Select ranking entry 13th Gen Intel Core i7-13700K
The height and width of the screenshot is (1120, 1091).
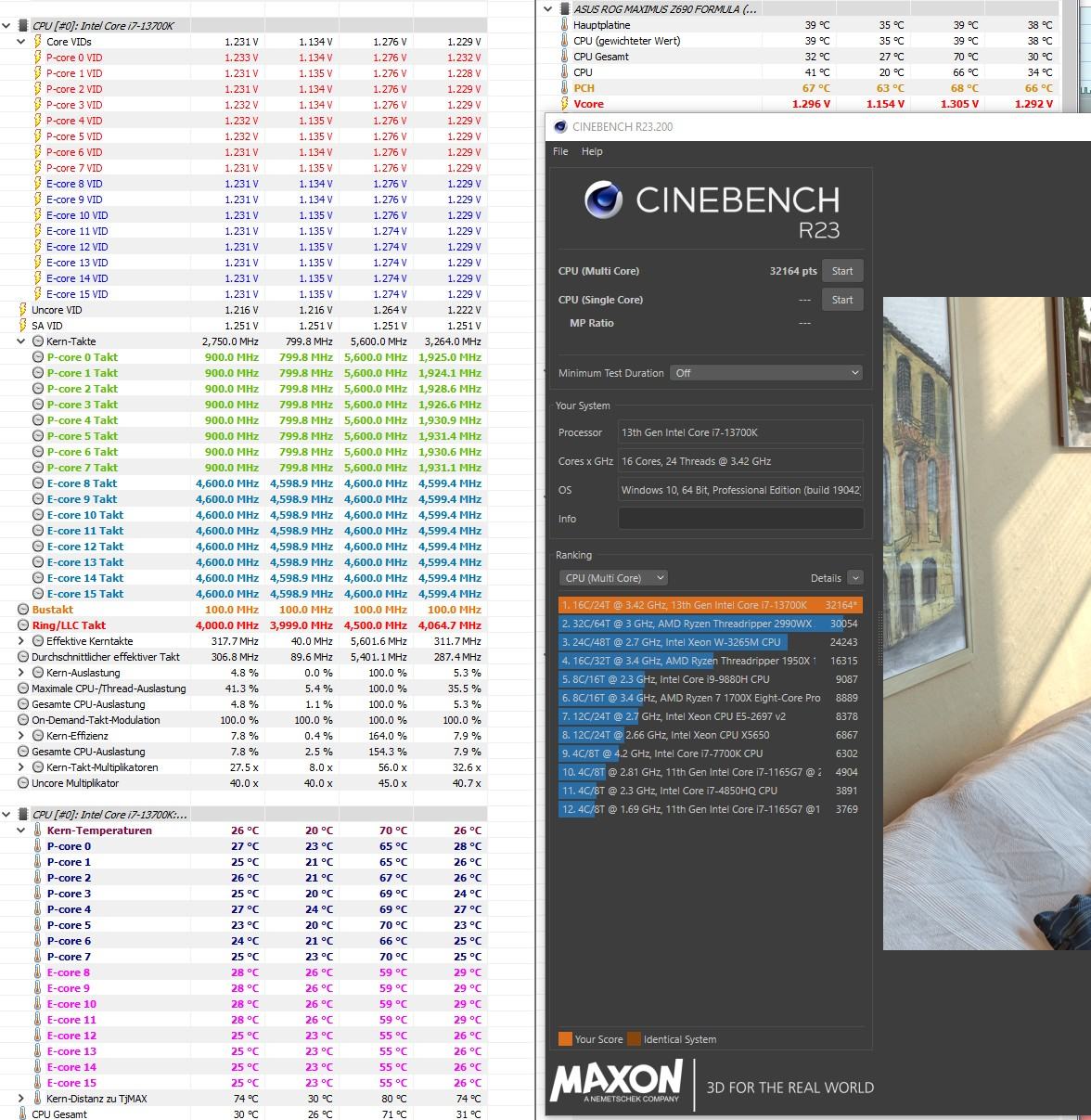click(710, 605)
